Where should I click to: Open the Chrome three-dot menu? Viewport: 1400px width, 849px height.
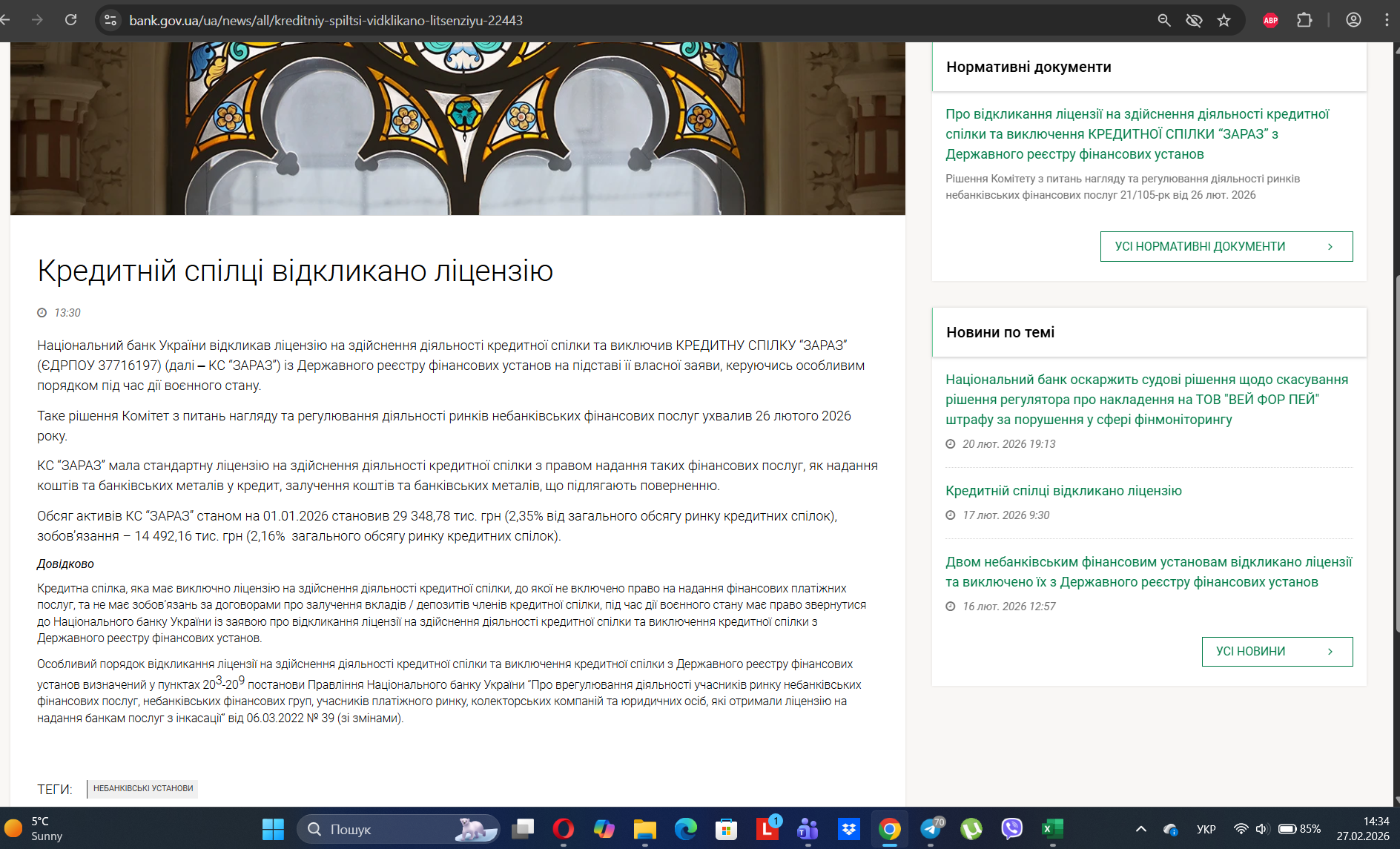tap(1387, 20)
